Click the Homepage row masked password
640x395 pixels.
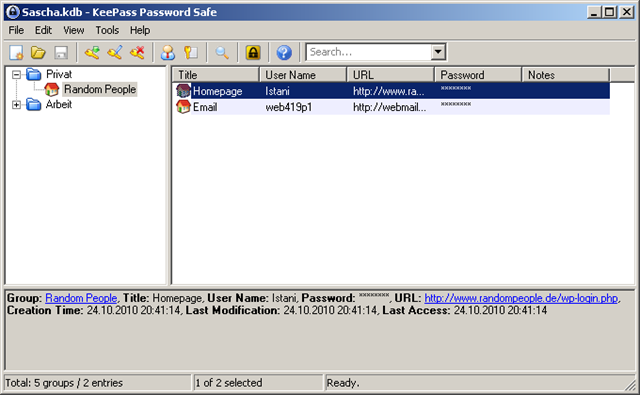tap(456, 89)
